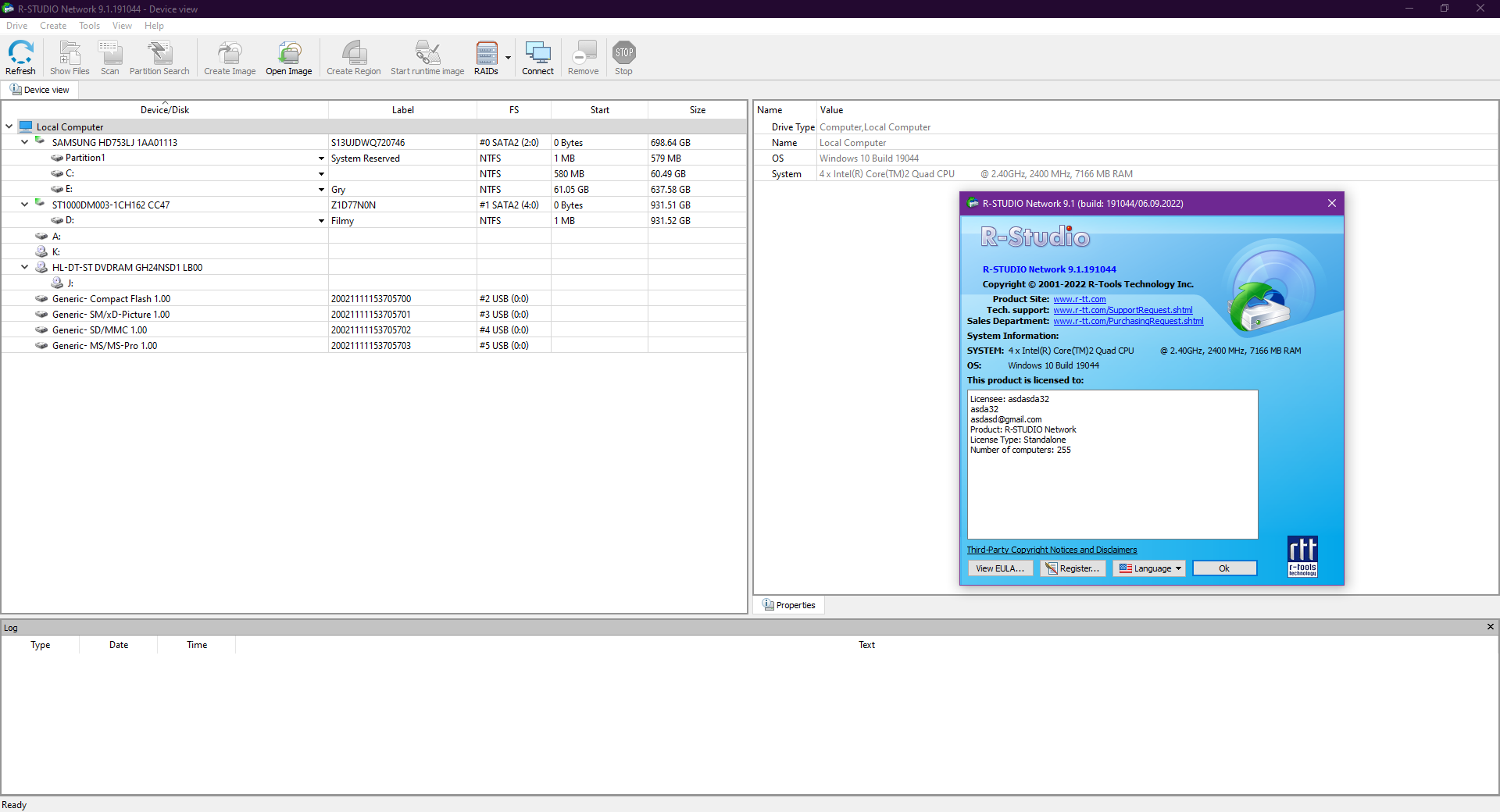Screen dimensions: 1500x812
Task: Click the HL-DT-ST DVDRAM drive icon
Action: [x=41, y=267]
